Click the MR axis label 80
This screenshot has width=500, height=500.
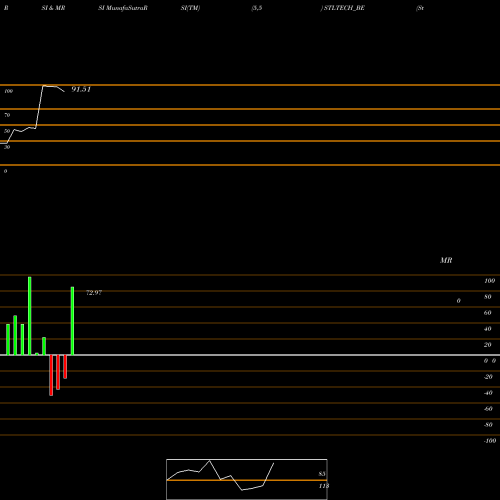[x=488, y=297]
